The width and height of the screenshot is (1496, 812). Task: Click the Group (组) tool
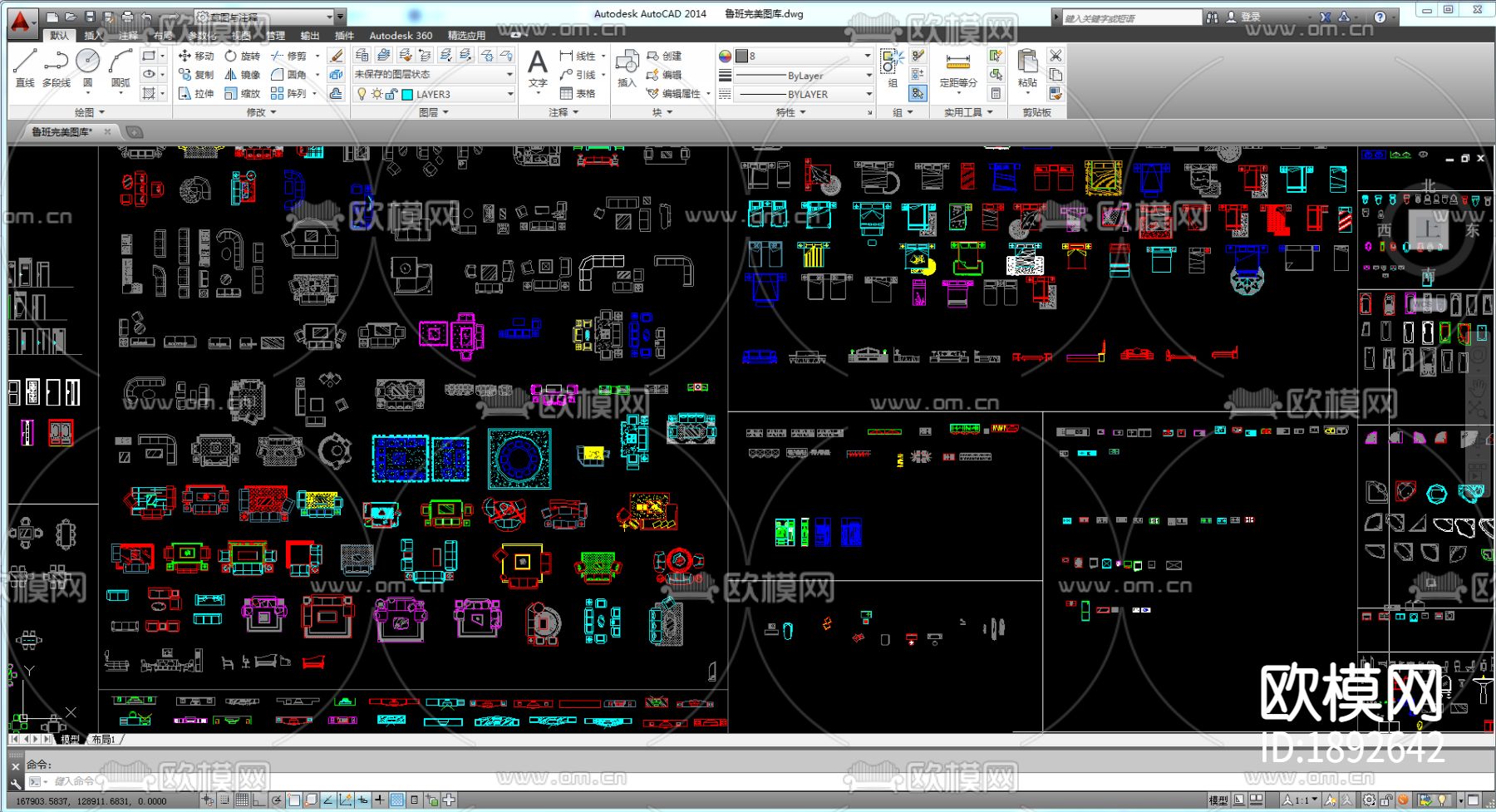[x=892, y=67]
